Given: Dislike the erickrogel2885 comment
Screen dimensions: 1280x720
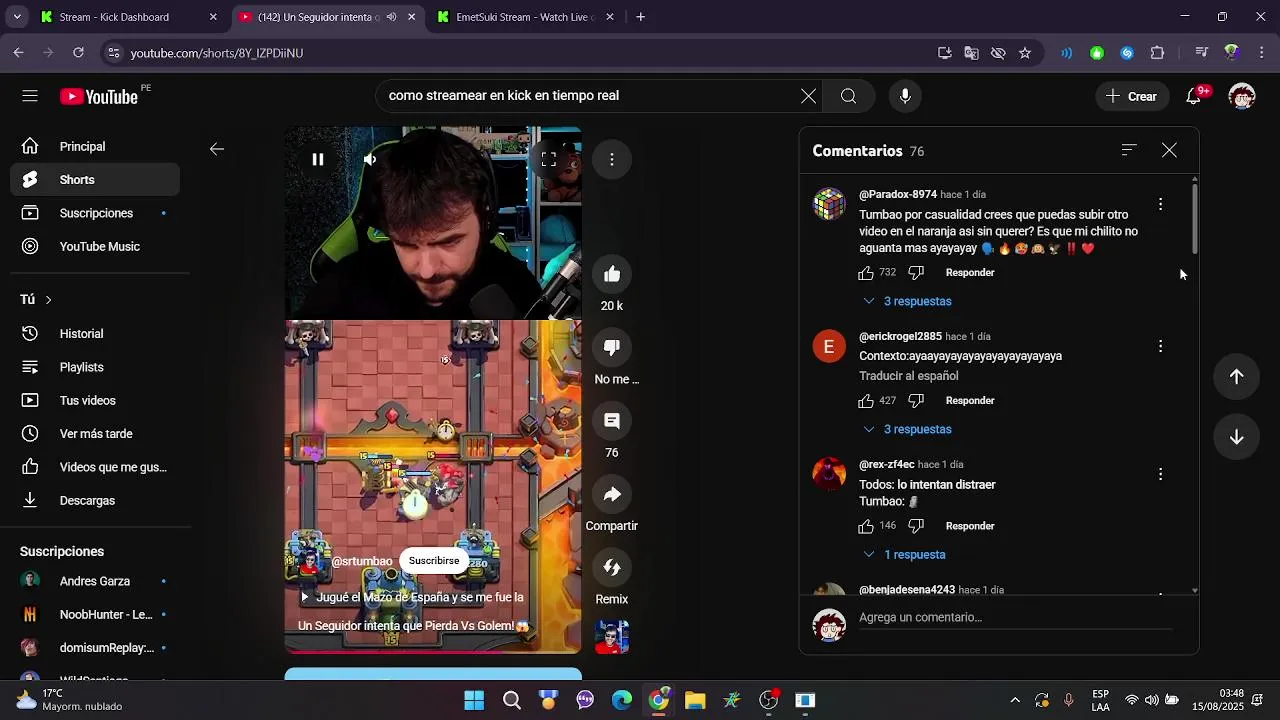Looking at the screenshot, I should 916,401.
